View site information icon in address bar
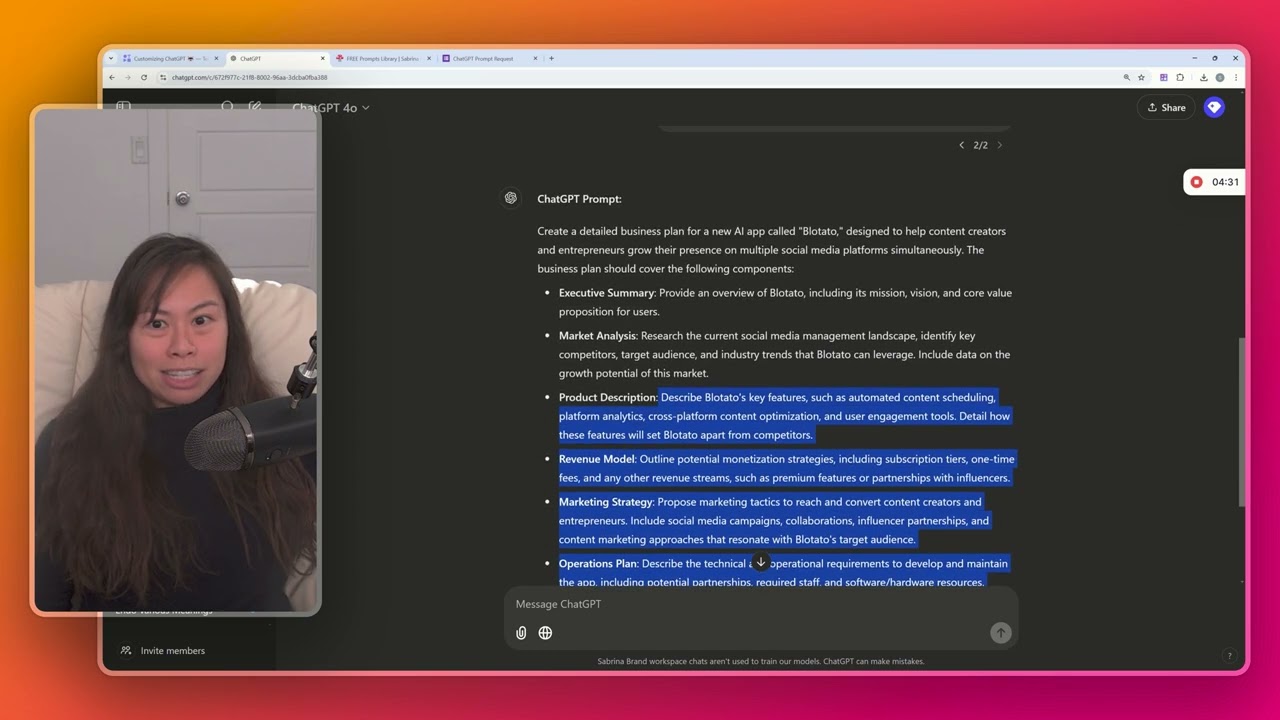Viewport: 1280px width, 720px height. [163, 77]
